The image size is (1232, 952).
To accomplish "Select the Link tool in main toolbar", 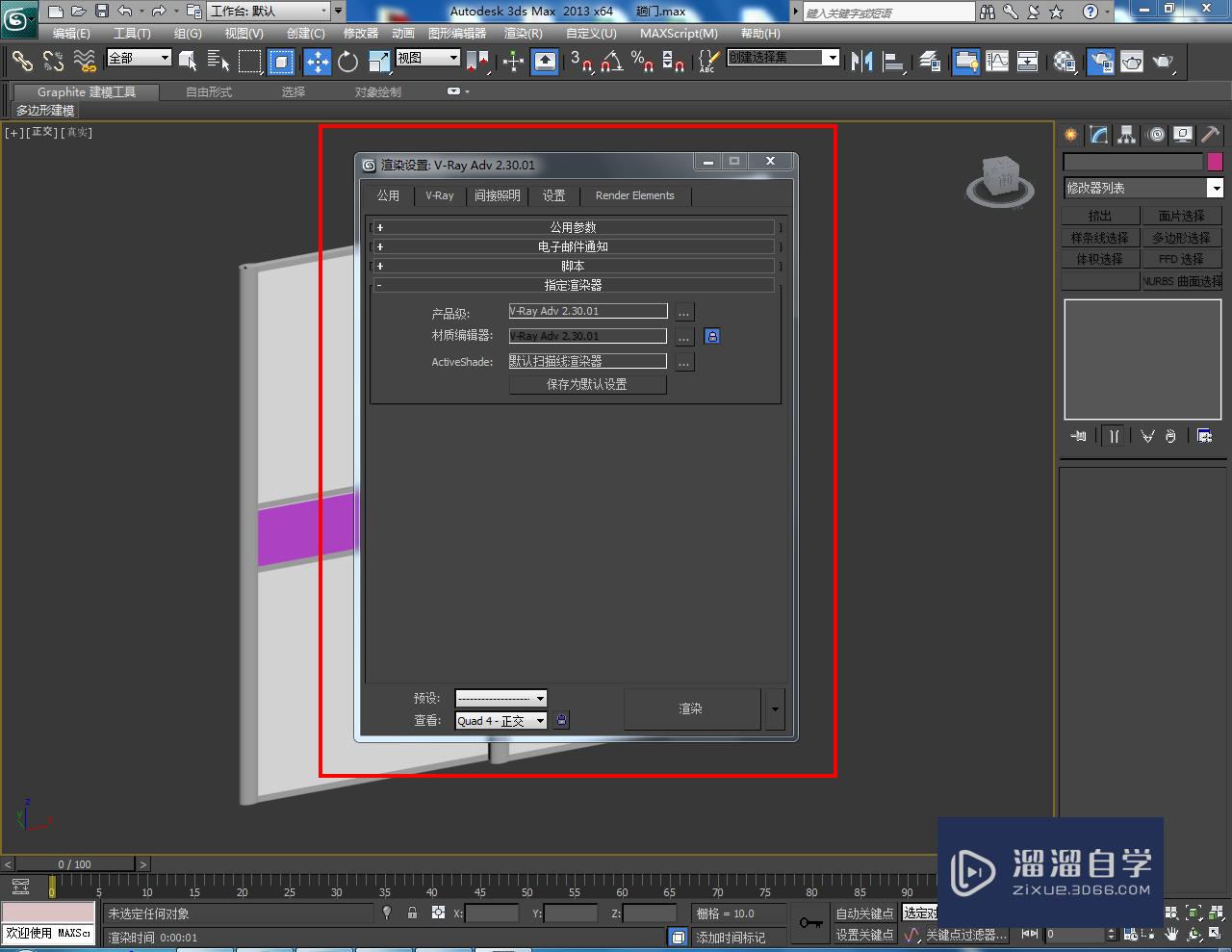I will [x=21, y=62].
